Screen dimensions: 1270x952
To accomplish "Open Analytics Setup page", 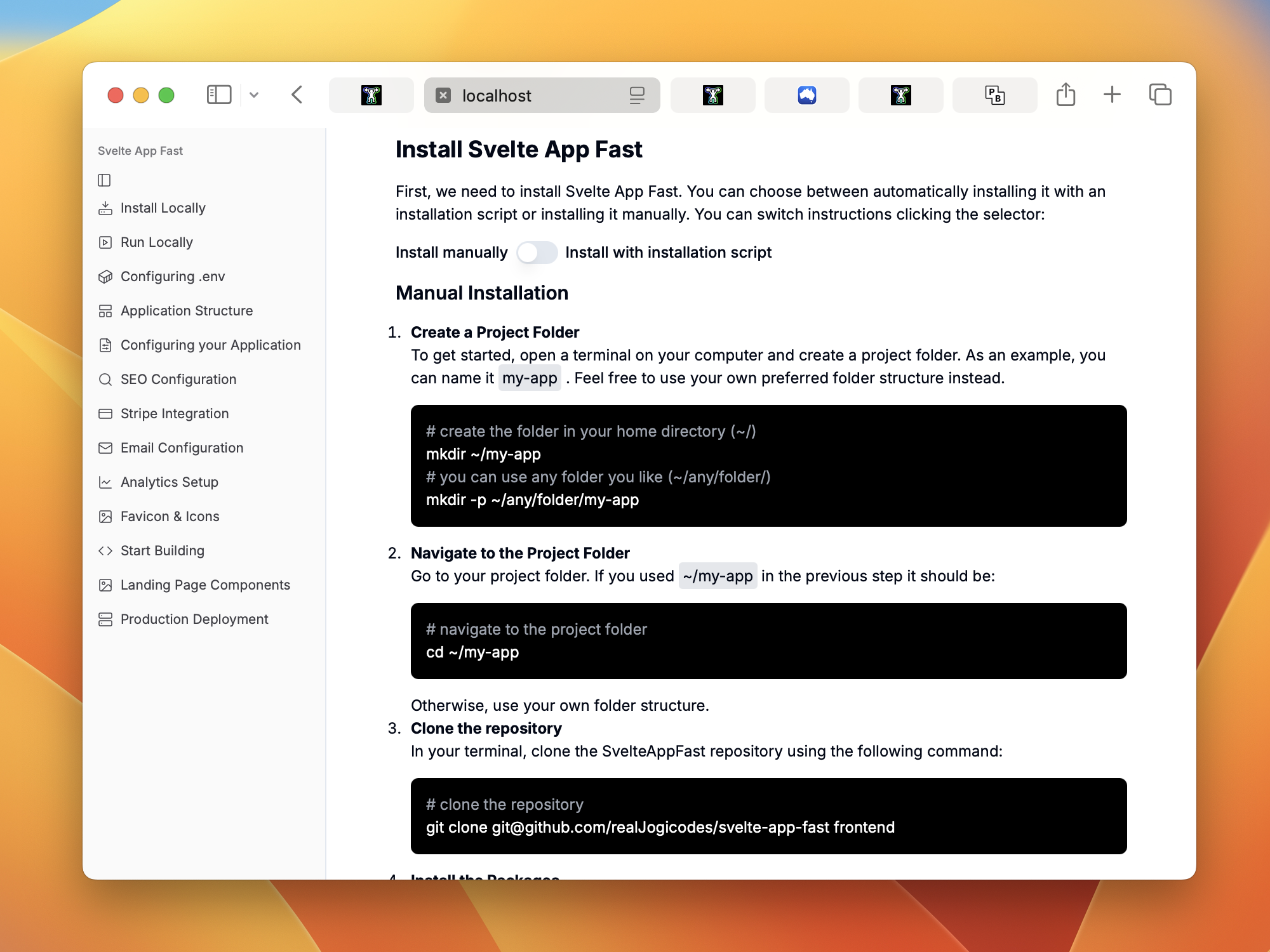I will click(169, 482).
